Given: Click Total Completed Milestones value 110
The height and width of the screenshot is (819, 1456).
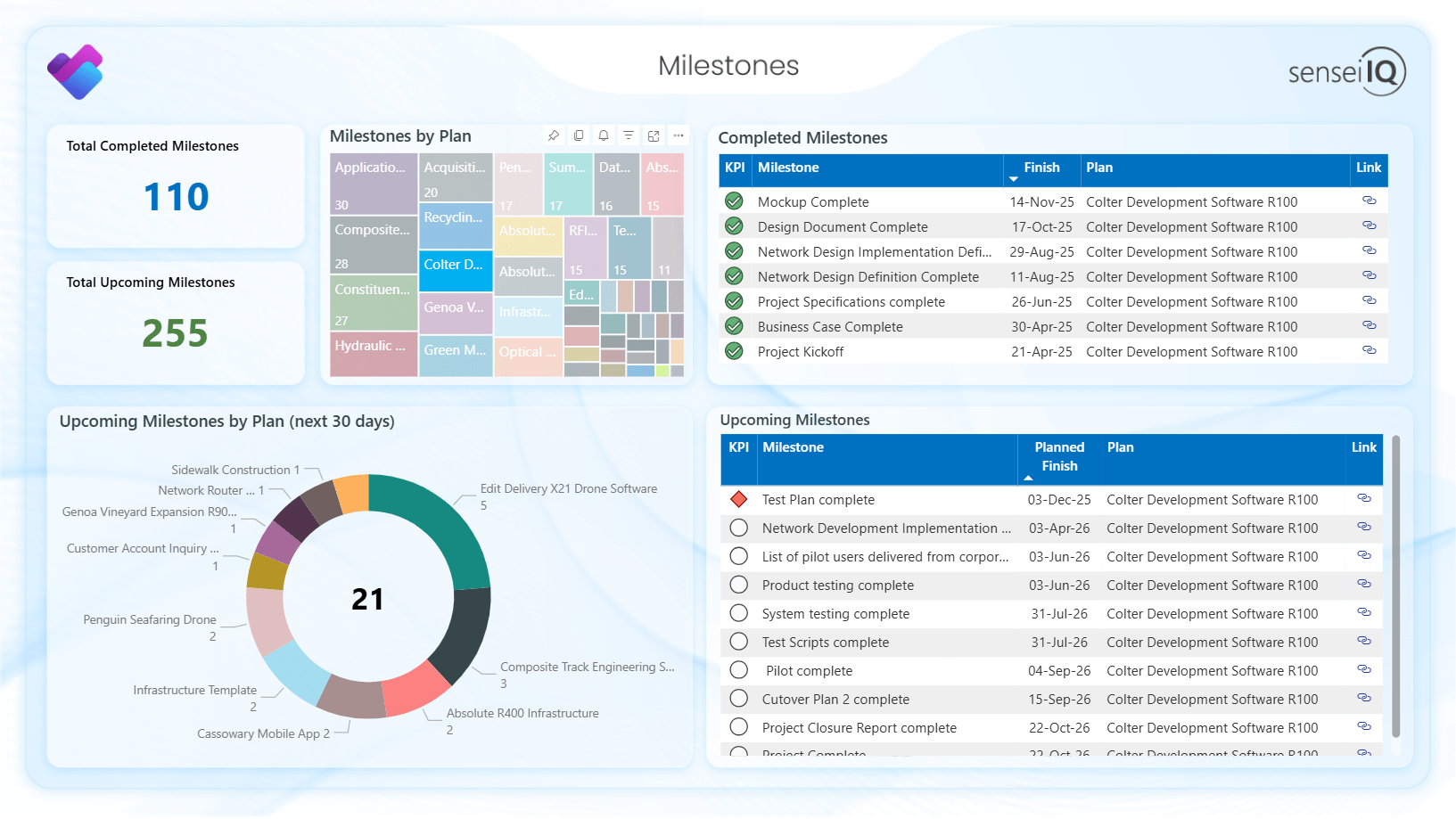Looking at the screenshot, I should tap(176, 197).
